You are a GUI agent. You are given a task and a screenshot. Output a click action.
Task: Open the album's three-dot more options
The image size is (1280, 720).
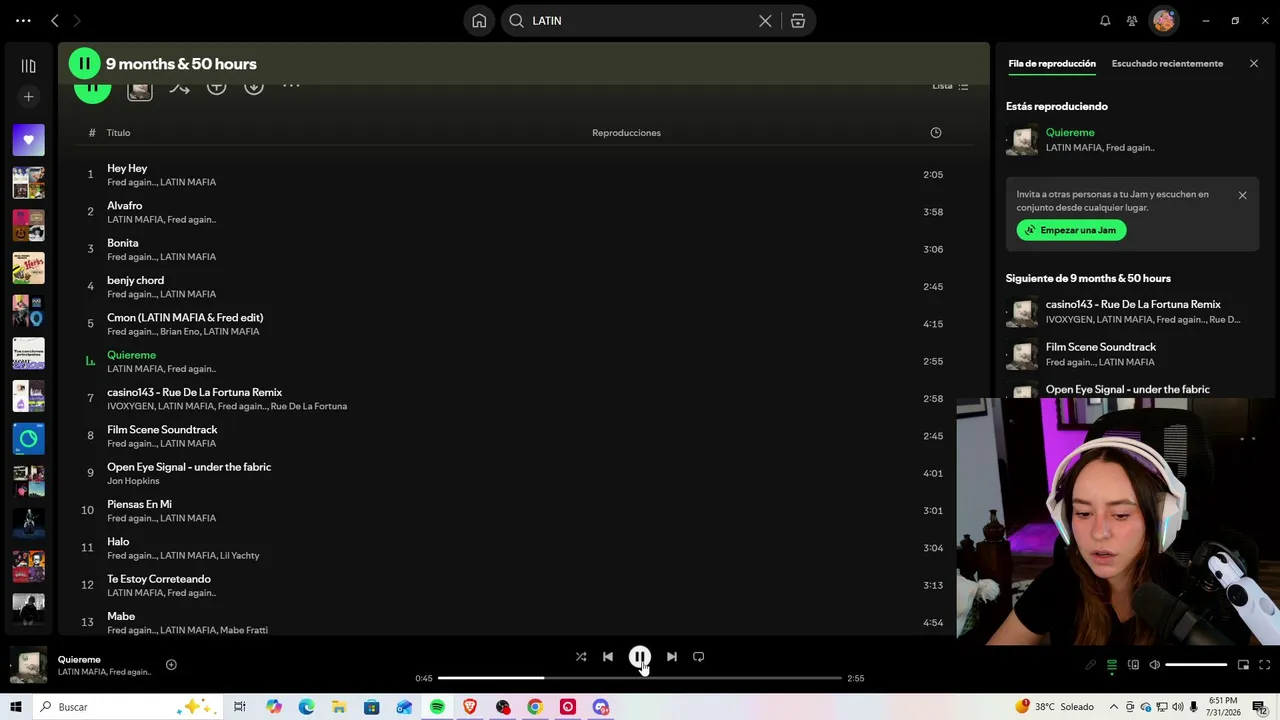(x=291, y=86)
